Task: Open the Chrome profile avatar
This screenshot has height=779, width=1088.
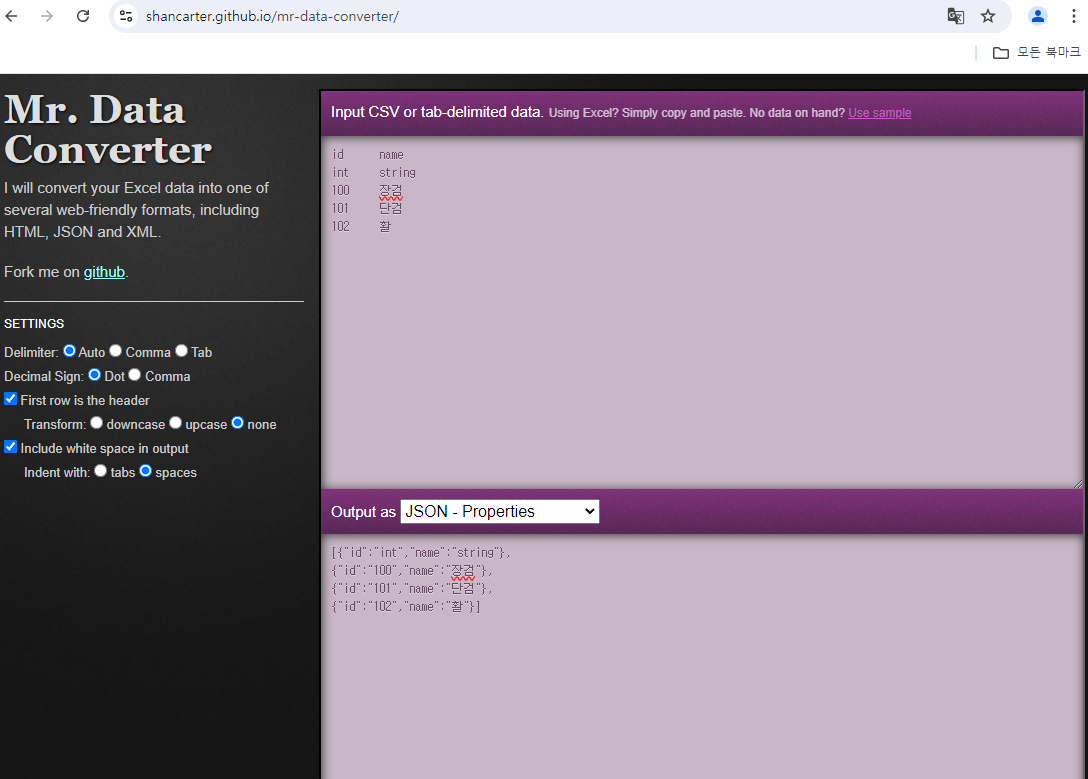Action: point(1037,16)
